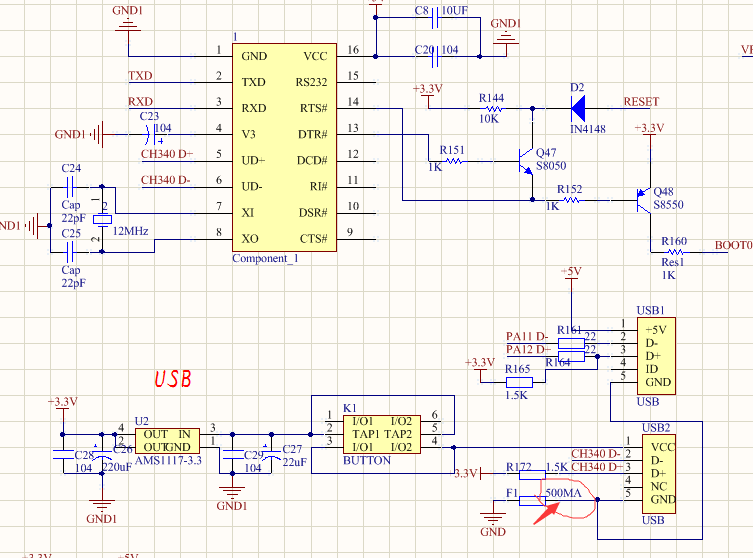Select CH340 D- label beside USB2
Screen dimensions: 753x558
coord(596,454)
